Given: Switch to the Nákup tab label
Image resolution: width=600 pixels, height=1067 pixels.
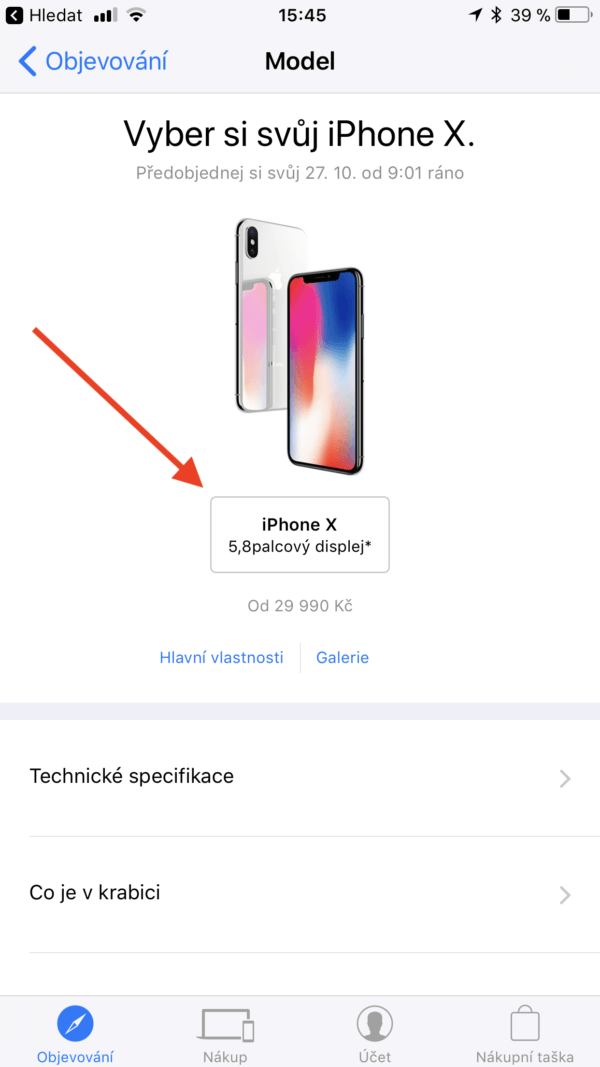Looking at the screenshot, I should 225,1057.
